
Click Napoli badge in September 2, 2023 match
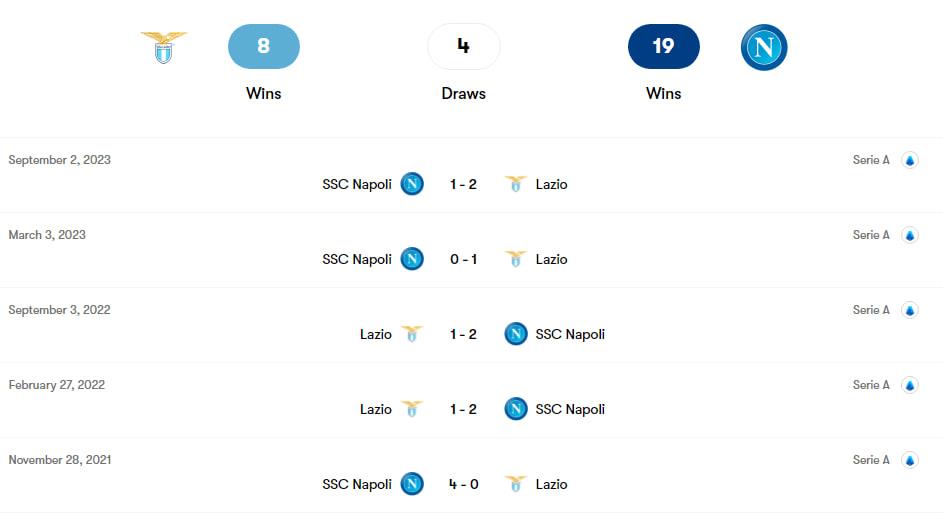pyautogui.click(x=412, y=184)
